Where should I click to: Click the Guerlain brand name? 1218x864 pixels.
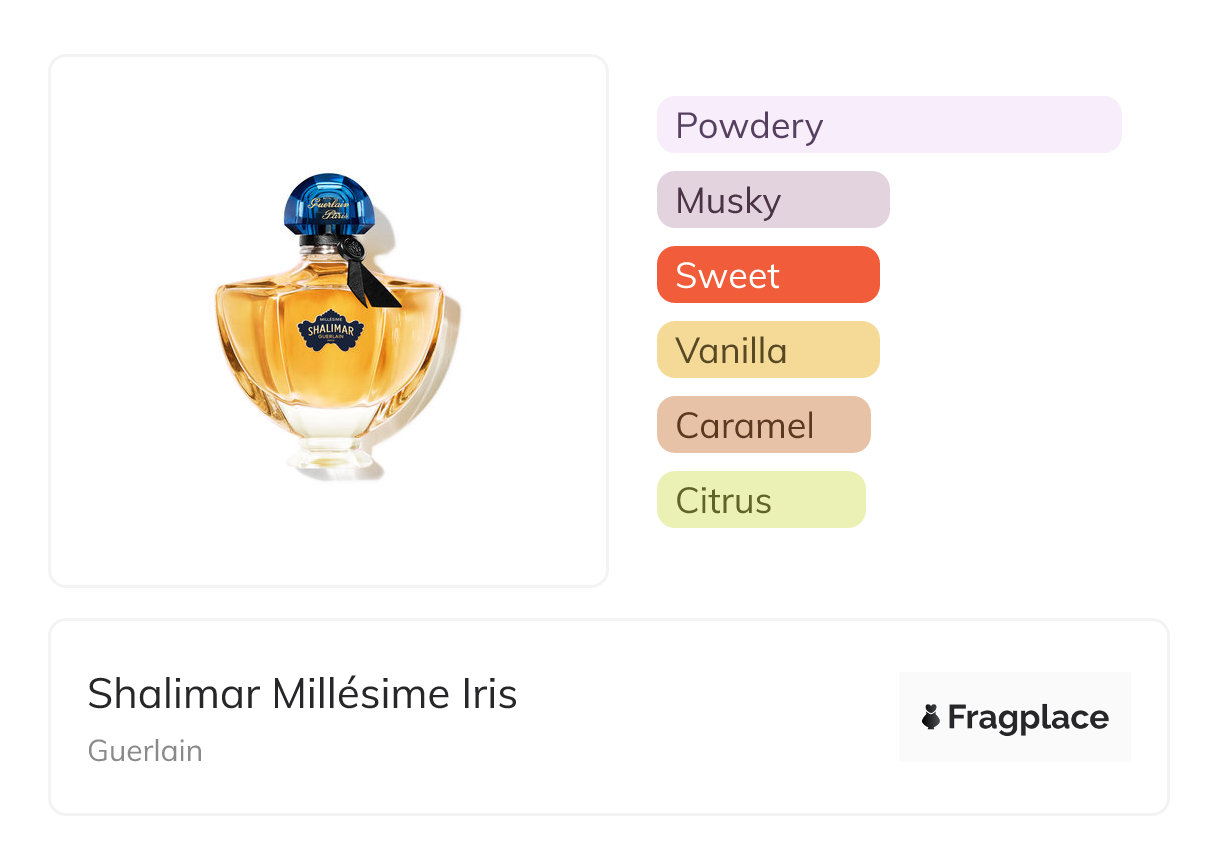pos(145,751)
